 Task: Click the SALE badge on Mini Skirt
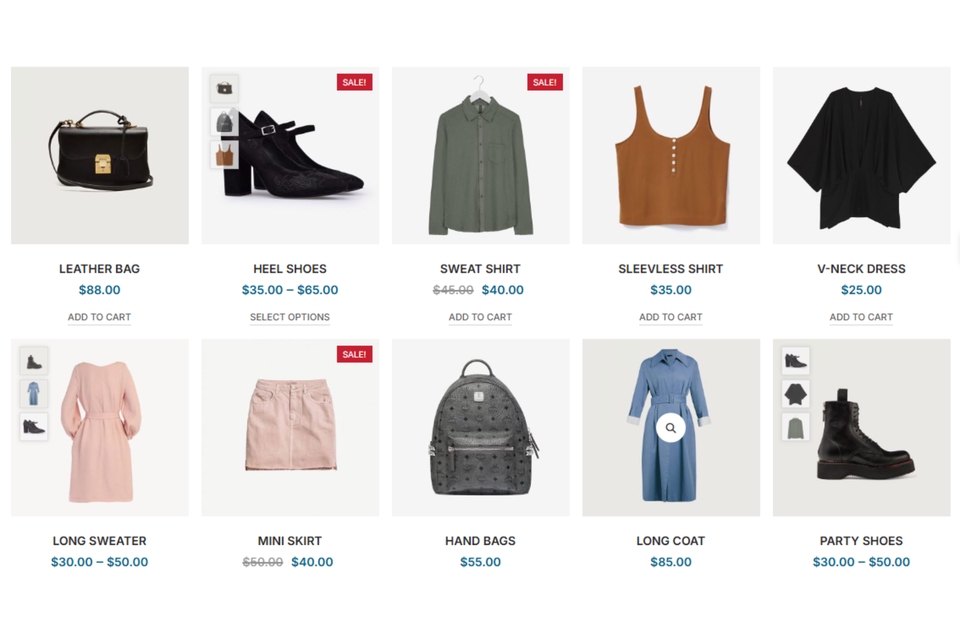click(354, 354)
